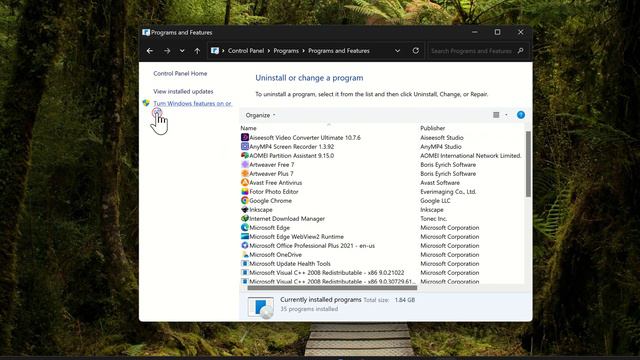Select Programs in the breadcrumb path
The image size is (640, 360).
click(286, 51)
